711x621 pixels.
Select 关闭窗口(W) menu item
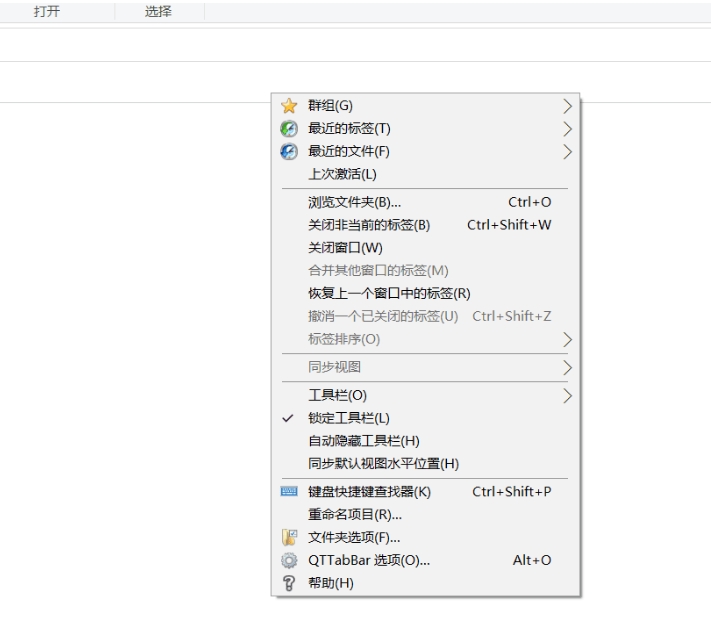345,248
